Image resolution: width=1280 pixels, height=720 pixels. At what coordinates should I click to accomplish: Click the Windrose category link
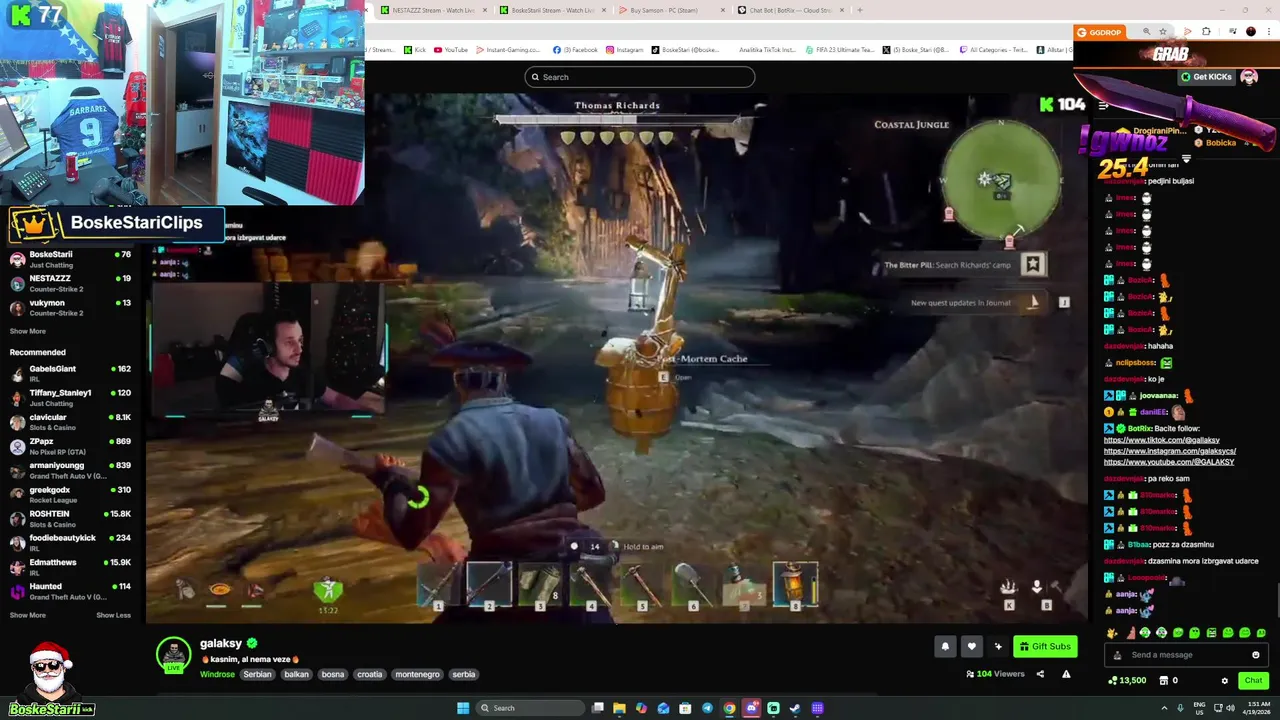(x=217, y=674)
